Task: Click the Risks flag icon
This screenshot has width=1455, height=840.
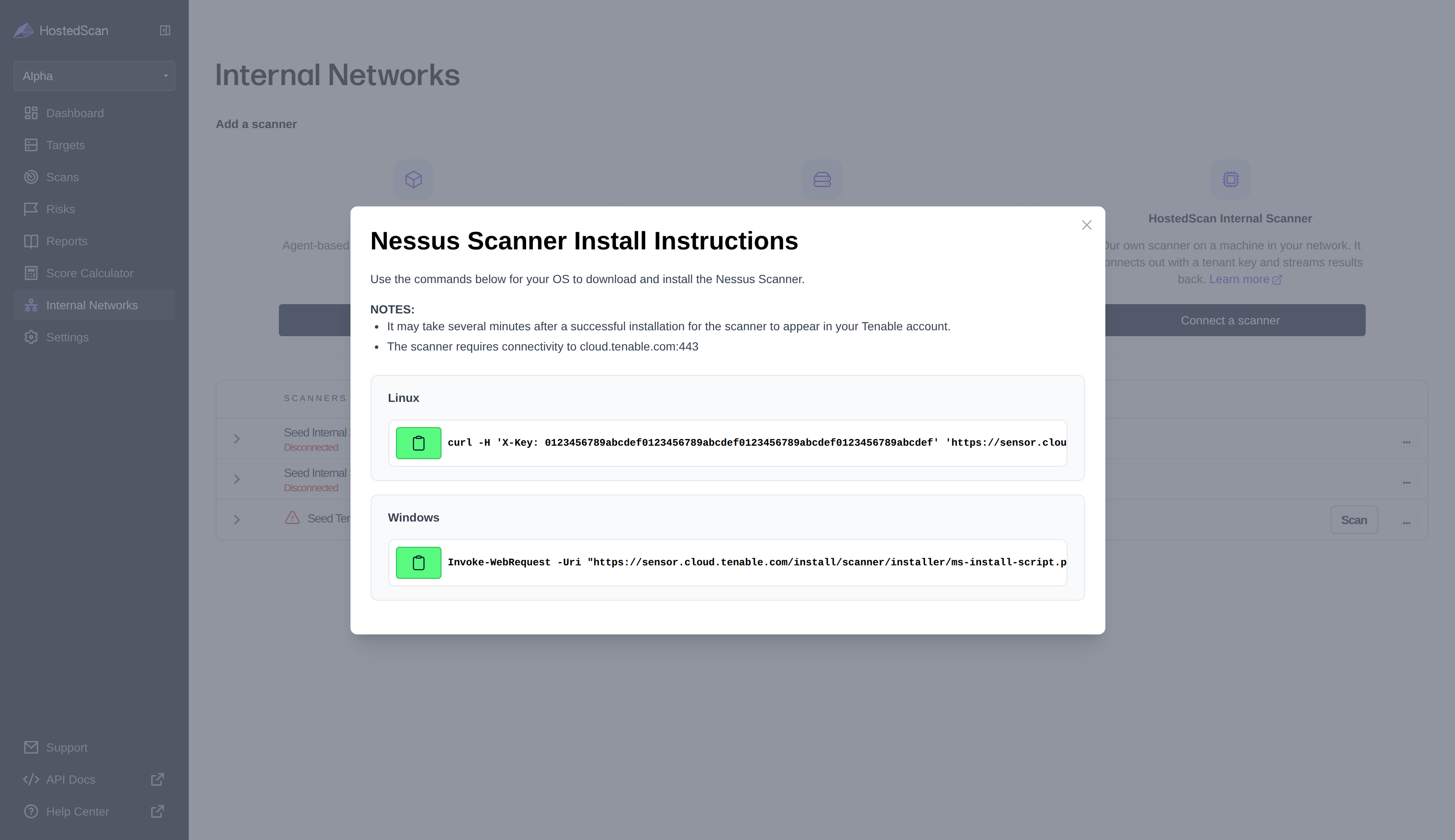Action: [31, 209]
